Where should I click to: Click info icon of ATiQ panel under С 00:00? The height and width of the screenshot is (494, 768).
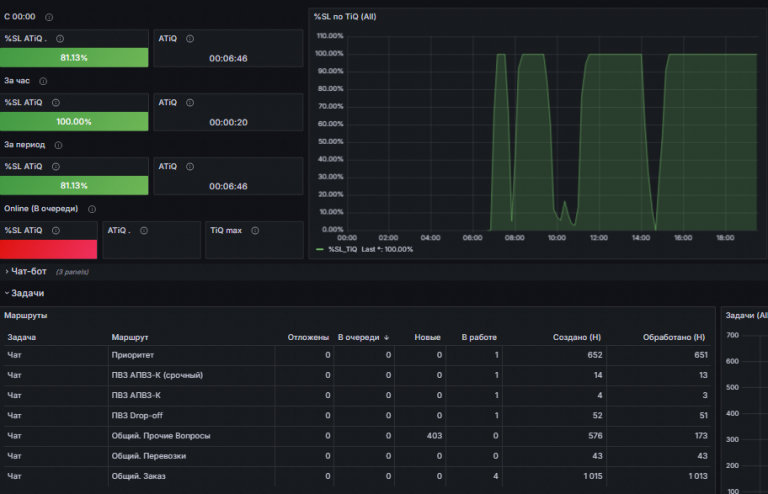coord(190,39)
